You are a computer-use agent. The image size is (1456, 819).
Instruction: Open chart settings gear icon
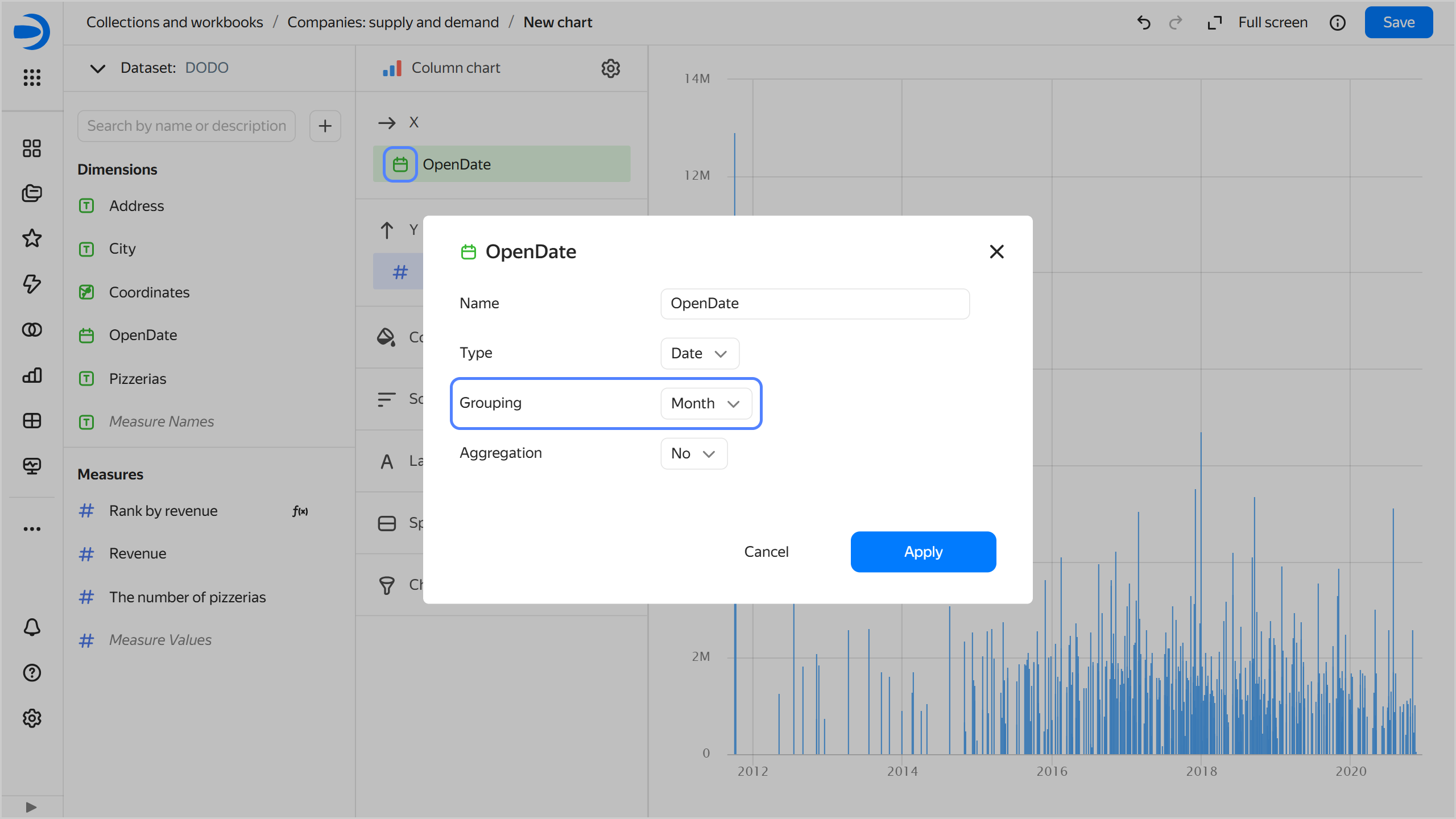[x=610, y=68]
